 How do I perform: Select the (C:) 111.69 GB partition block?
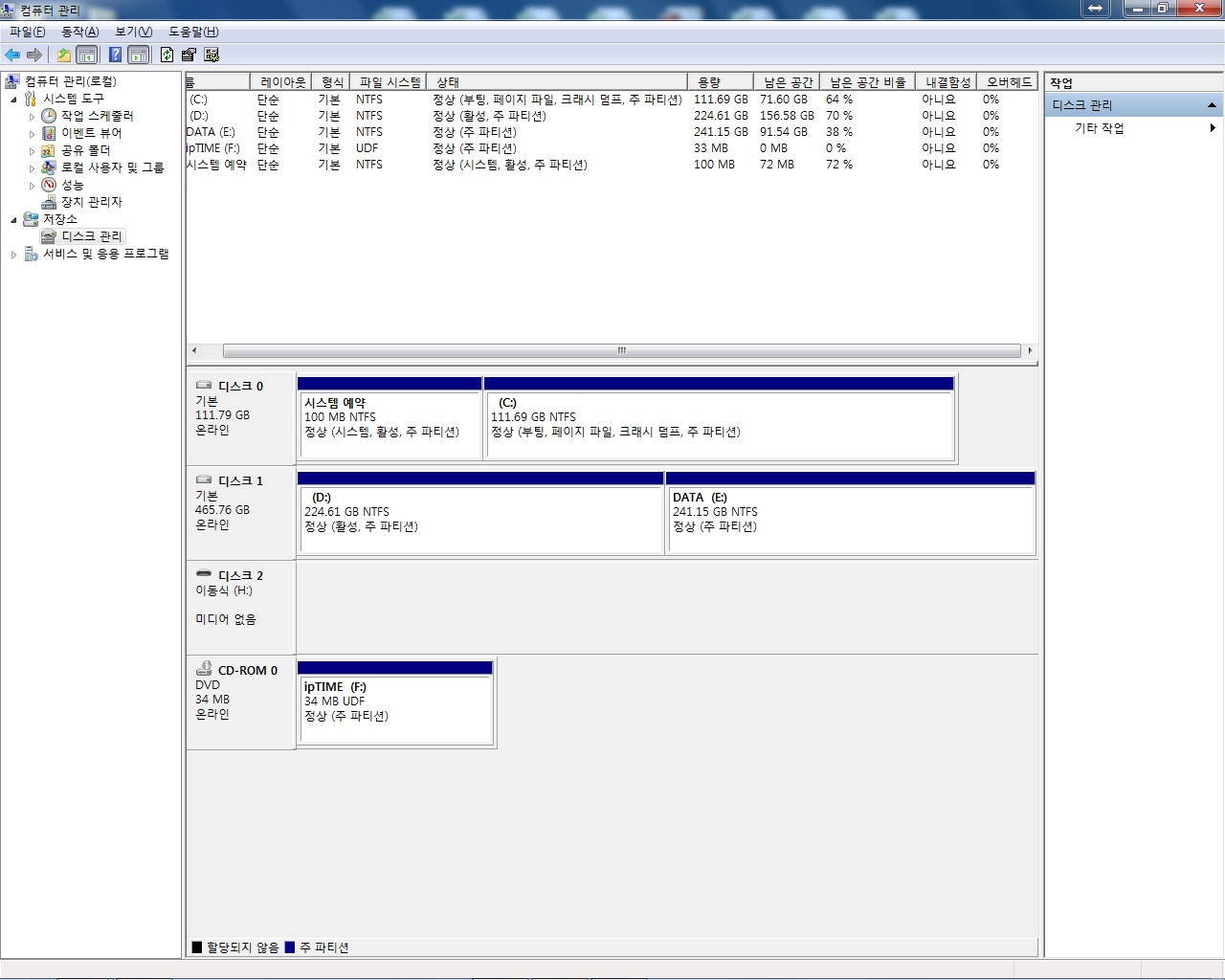(x=720, y=418)
